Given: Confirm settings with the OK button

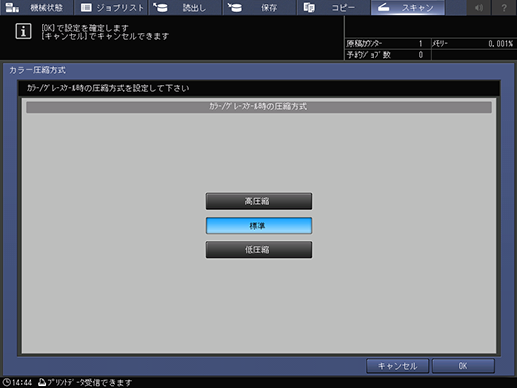Looking at the screenshot, I should tap(463, 366).
